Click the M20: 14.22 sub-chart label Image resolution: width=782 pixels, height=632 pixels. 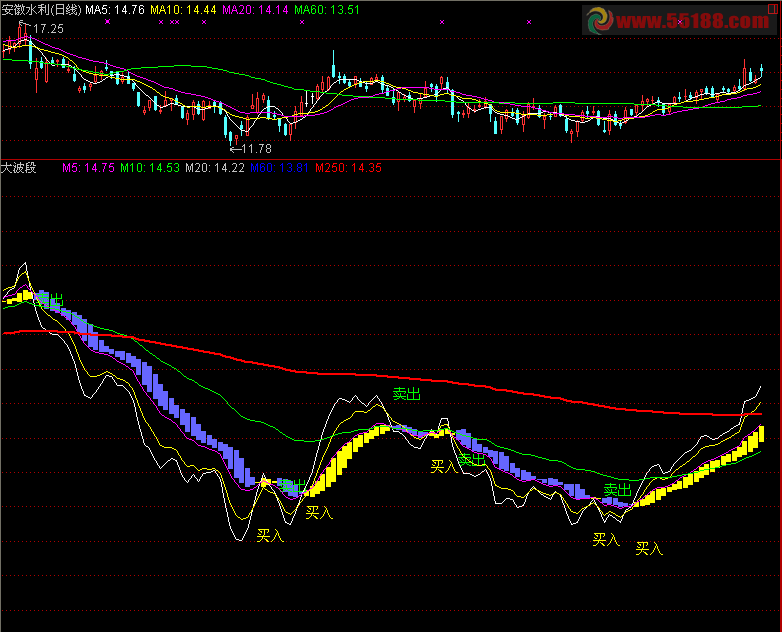(214, 168)
